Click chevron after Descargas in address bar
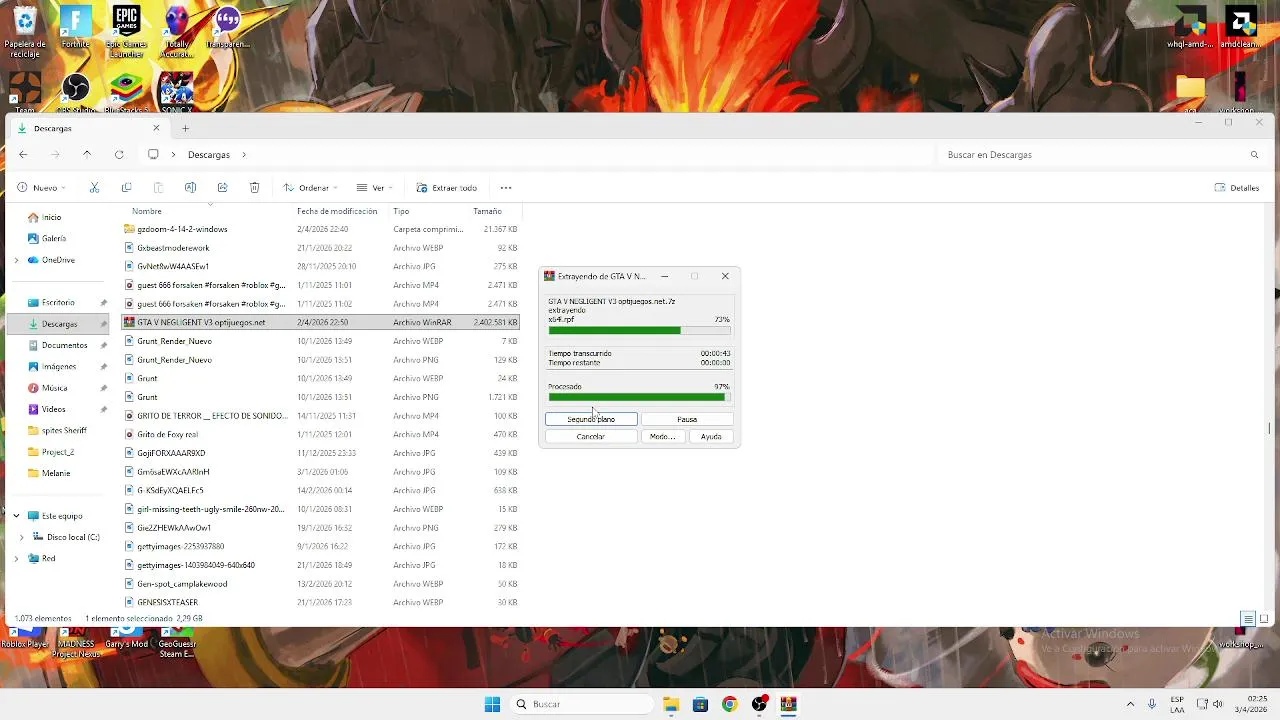Screen dimensions: 1280x720 click(243, 154)
